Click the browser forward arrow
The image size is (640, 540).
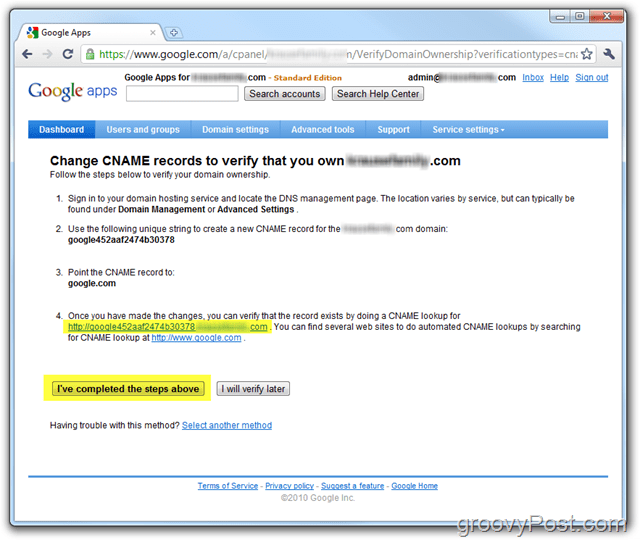[47, 54]
